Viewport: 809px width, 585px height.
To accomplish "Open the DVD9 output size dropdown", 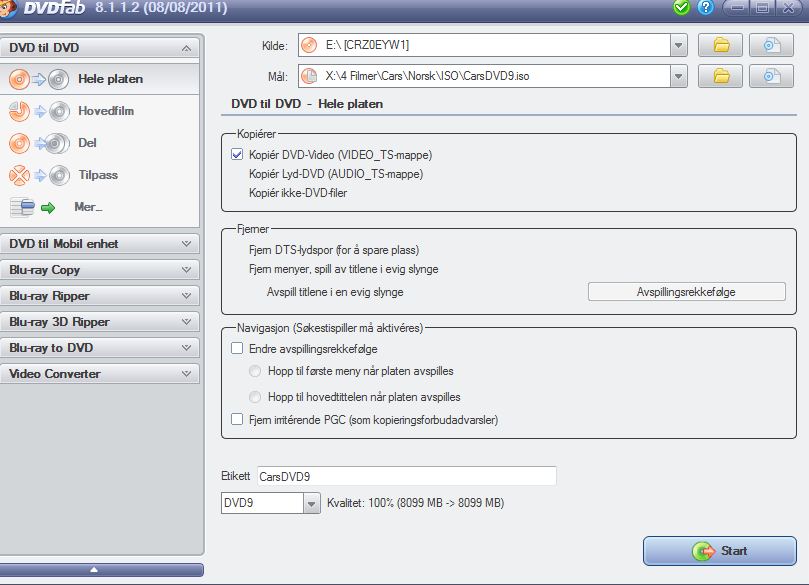I will (x=311, y=503).
